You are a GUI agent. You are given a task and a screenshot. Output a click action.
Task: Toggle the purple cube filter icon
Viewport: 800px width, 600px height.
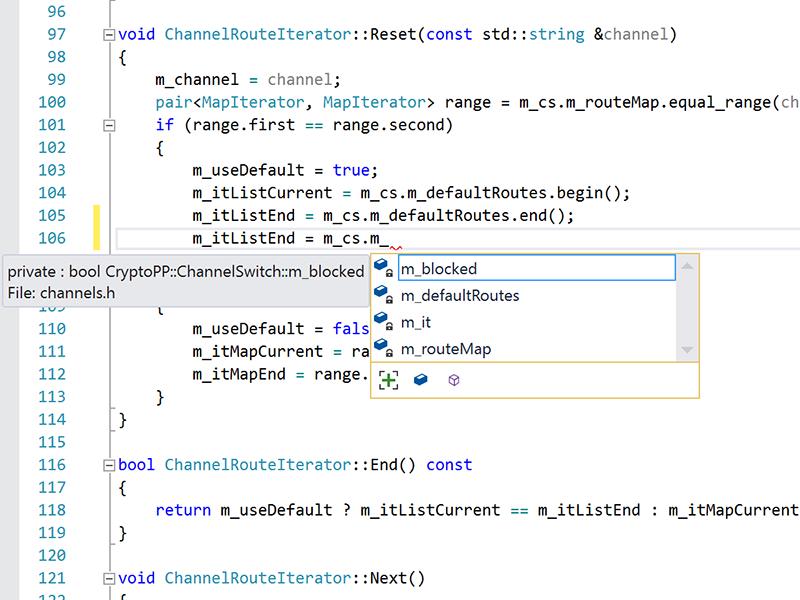(454, 380)
